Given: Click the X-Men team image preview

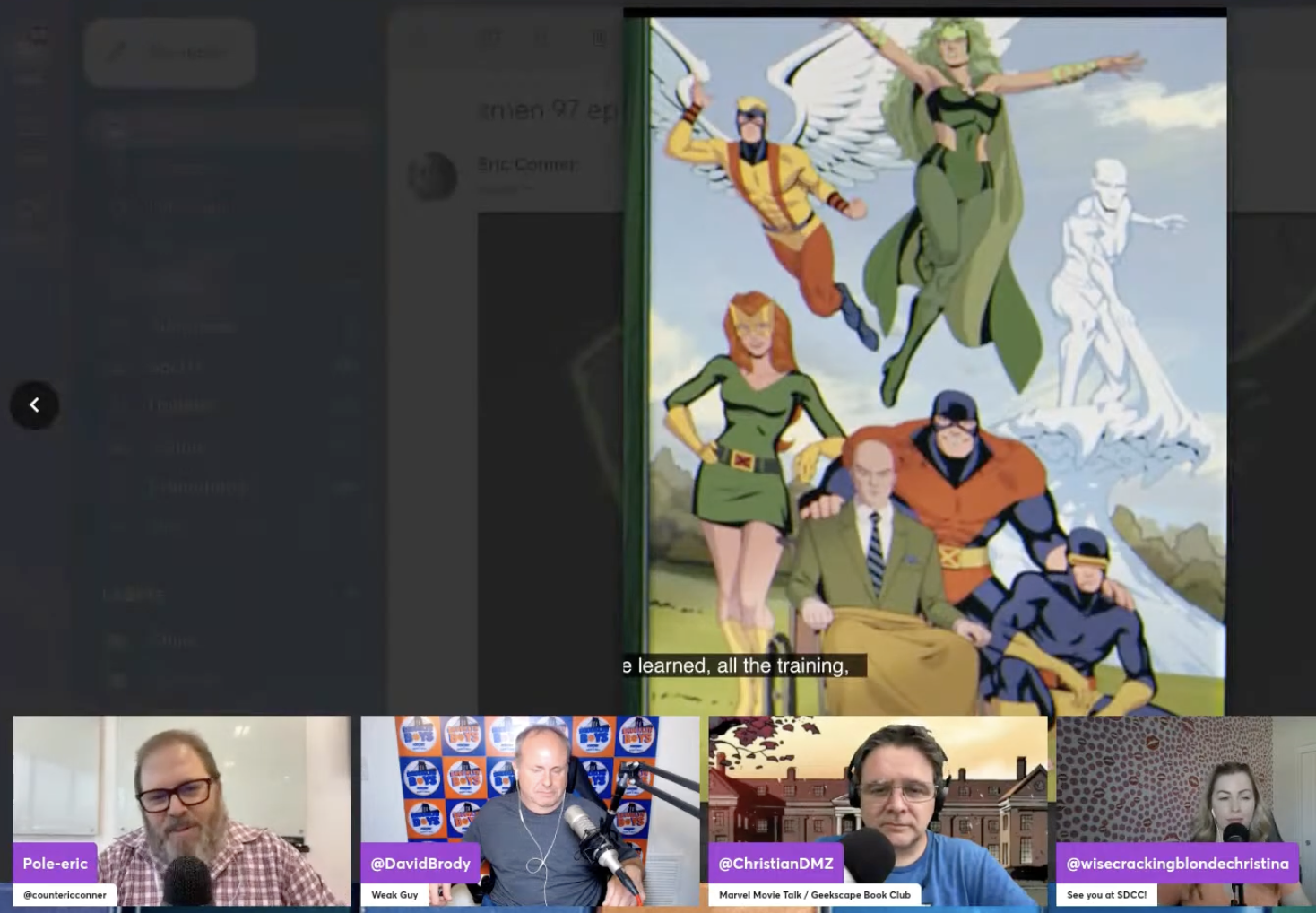Looking at the screenshot, I should coord(925,362).
